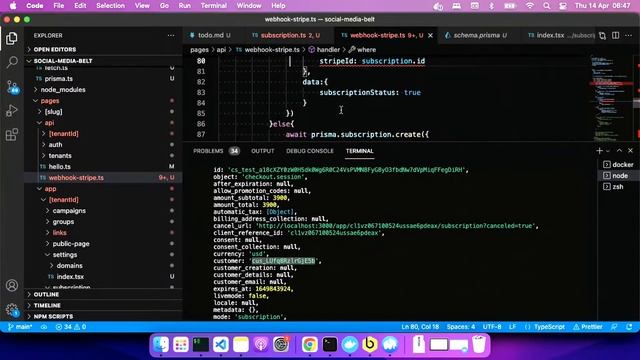Click the main branch indicator
This screenshot has height=360, width=640.
click(20, 327)
